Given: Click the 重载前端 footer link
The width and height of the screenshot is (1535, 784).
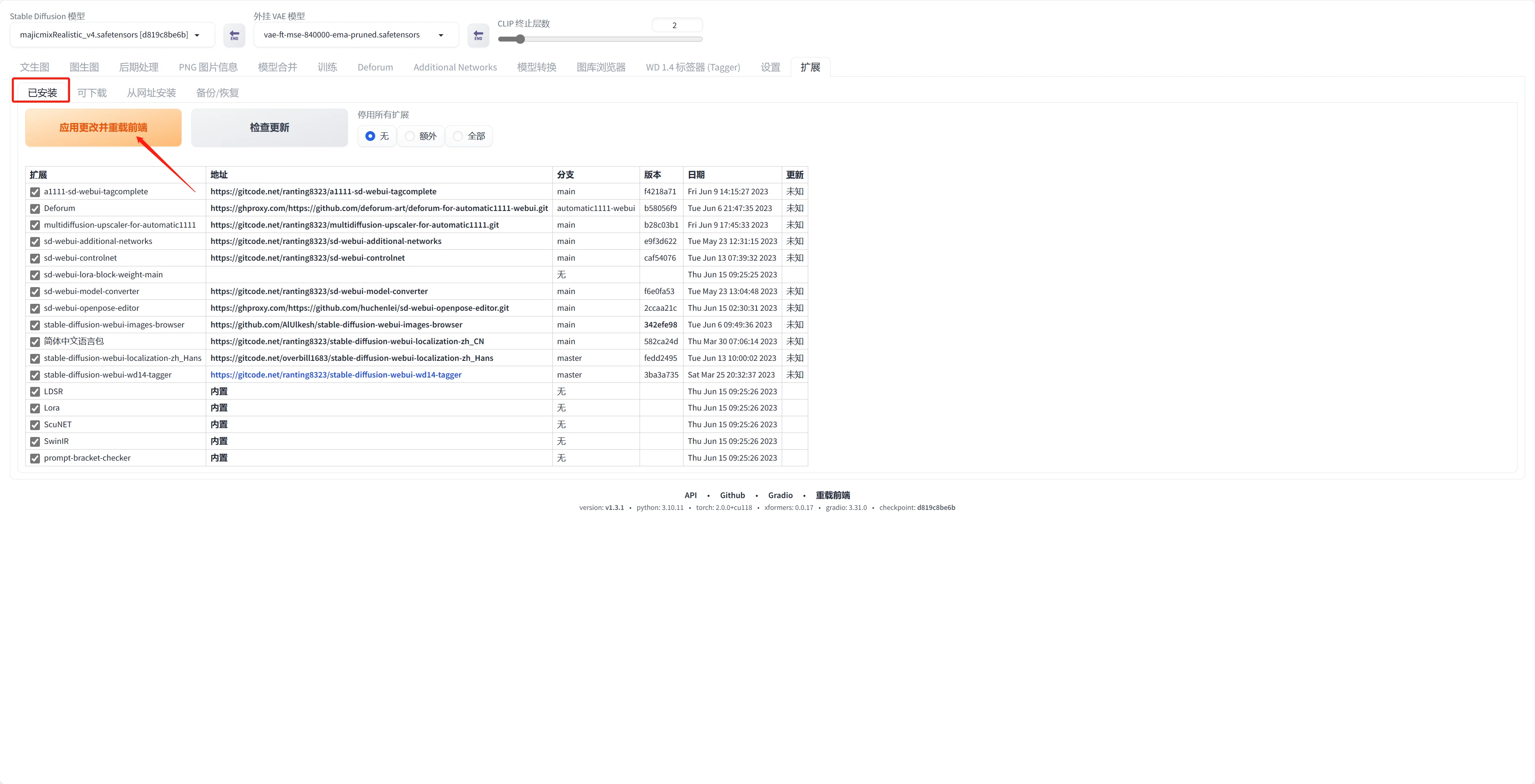Looking at the screenshot, I should (832, 495).
